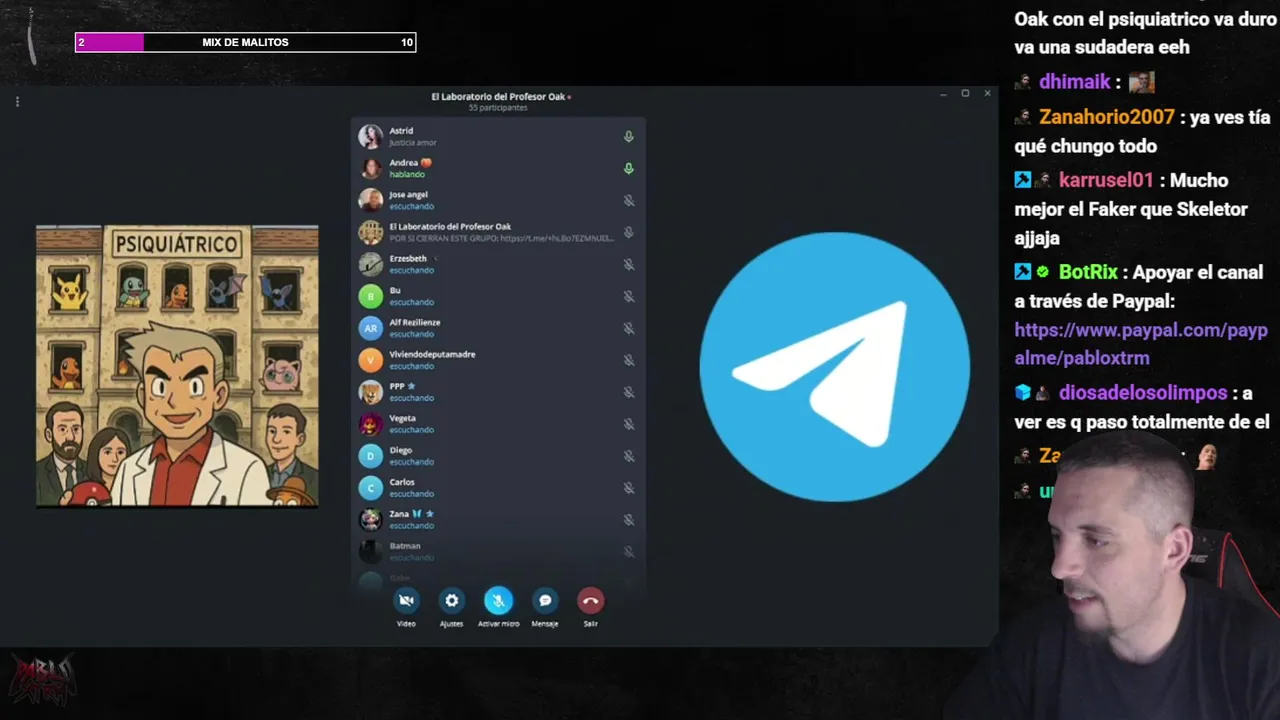Open the Mensaje chat button
Viewport: 1280px width, 720px height.
pos(545,600)
